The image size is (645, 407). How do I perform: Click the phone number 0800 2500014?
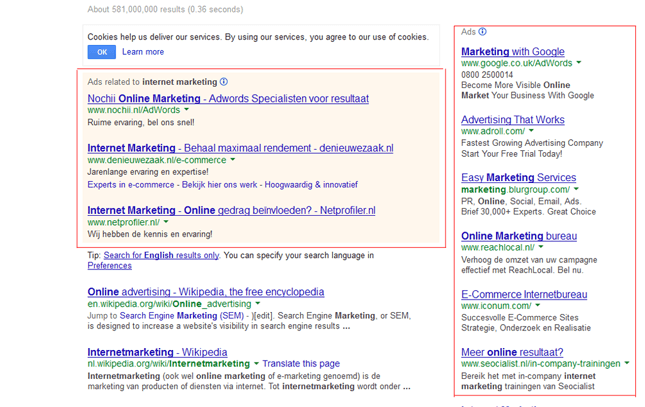487,75
